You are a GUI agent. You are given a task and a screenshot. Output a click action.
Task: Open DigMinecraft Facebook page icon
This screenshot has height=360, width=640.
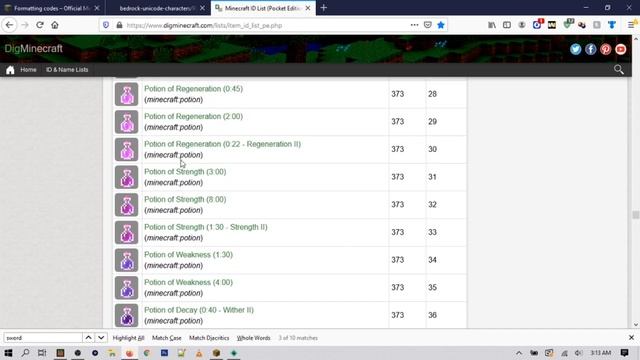coord(591,49)
